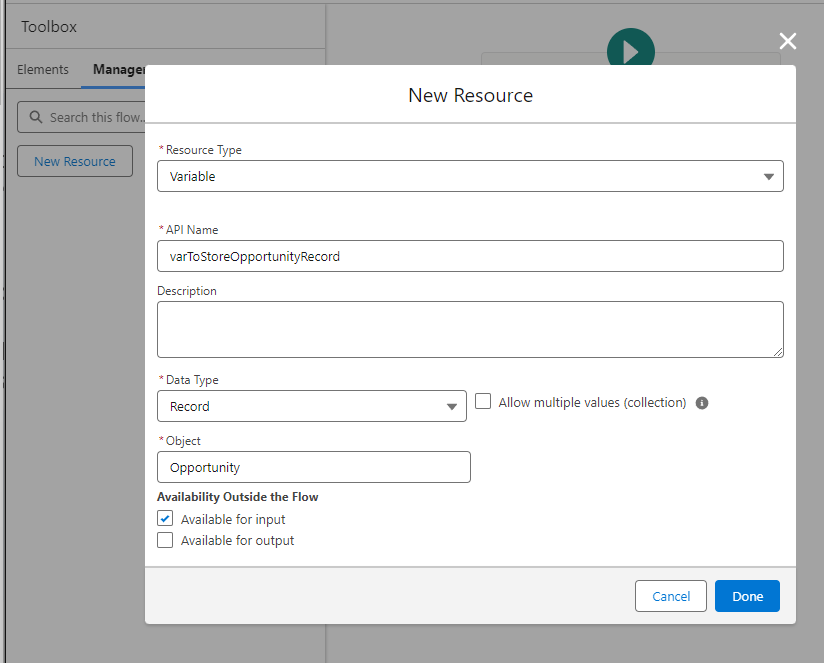
Task: Click the info icon beside collection option
Action: pyautogui.click(x=702, y=403)
